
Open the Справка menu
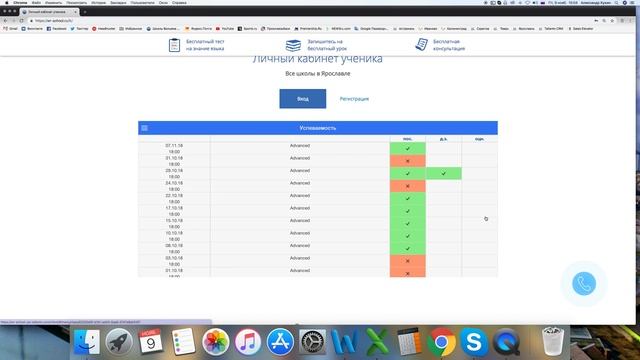click(x=179, y=2)
